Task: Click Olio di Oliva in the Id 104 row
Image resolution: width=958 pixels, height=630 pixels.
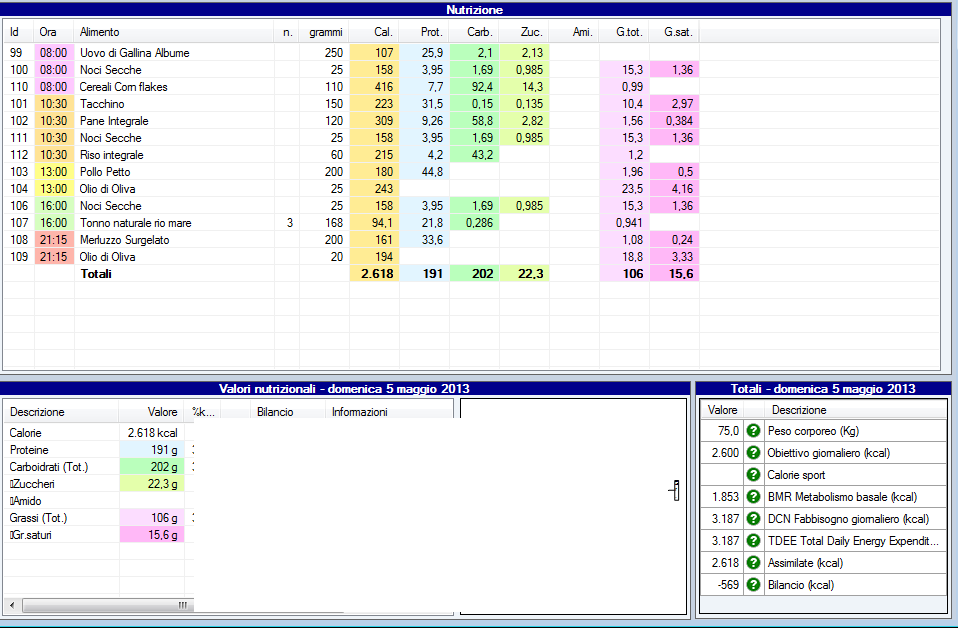Action: click(x=108, y=189)
